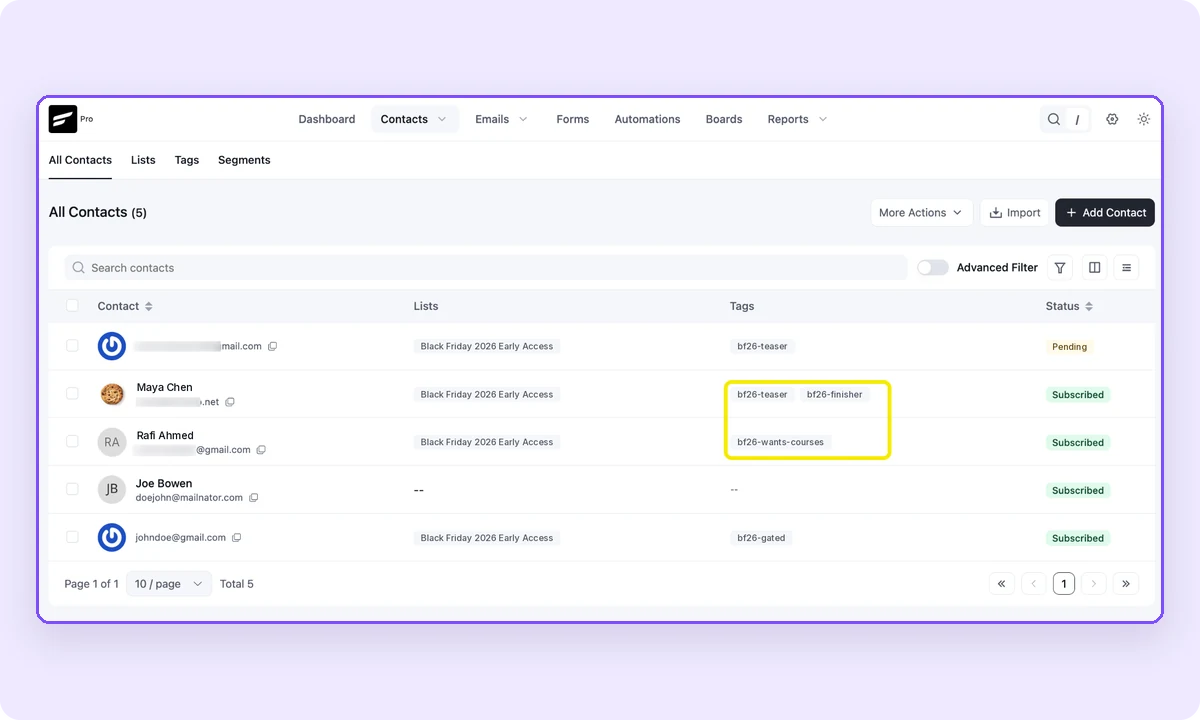Sort by Contact column arrows
Viewport: 1200px width, 720px height.
(149, 306)
